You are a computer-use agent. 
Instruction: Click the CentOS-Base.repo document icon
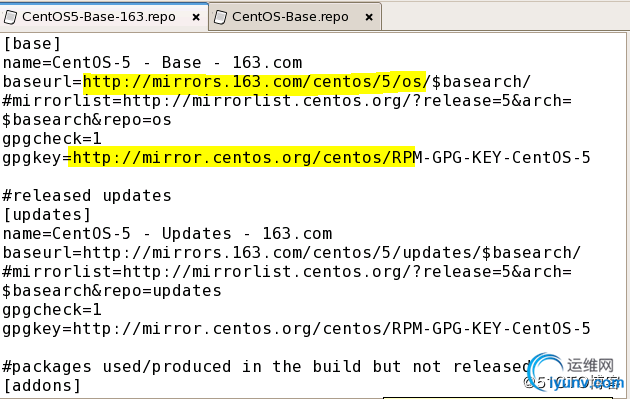220,17
